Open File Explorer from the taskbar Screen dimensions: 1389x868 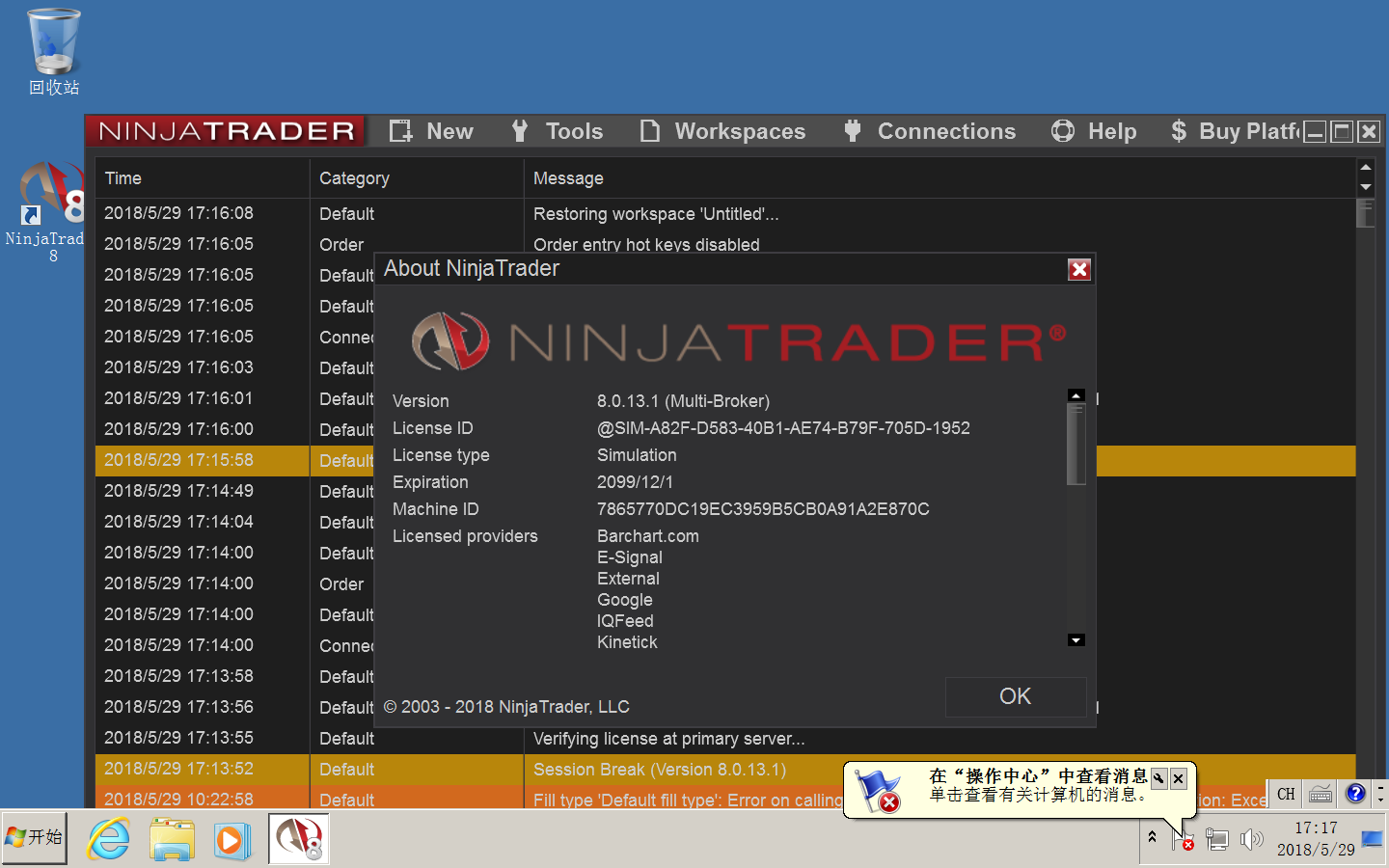(172, 839)
